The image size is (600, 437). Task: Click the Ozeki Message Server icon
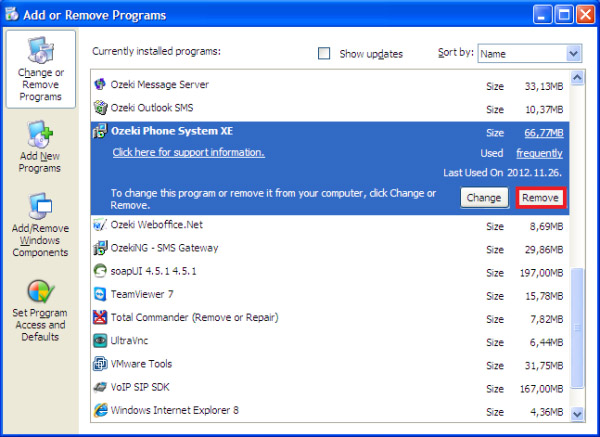100,85
